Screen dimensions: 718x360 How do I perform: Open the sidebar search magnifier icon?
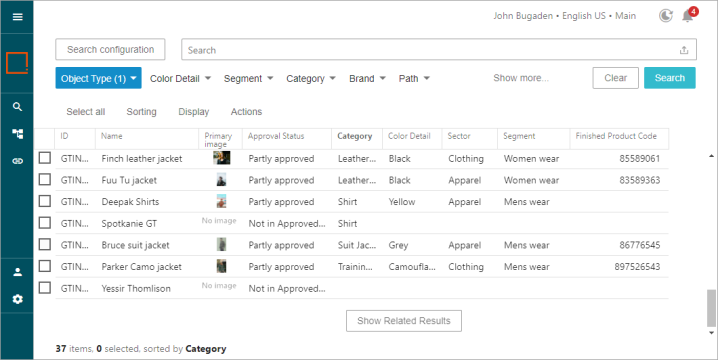point(17,107)
